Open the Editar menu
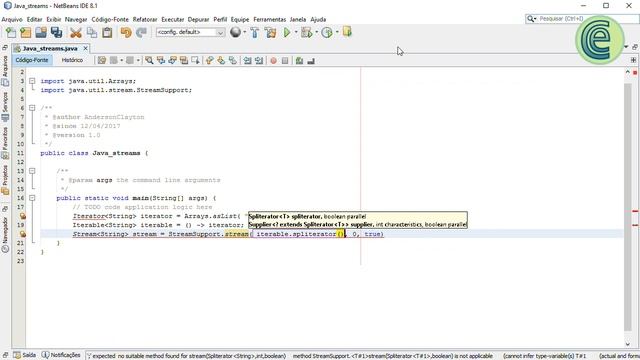Viewport: 640px width, 360px height. [x=34, y=19]
